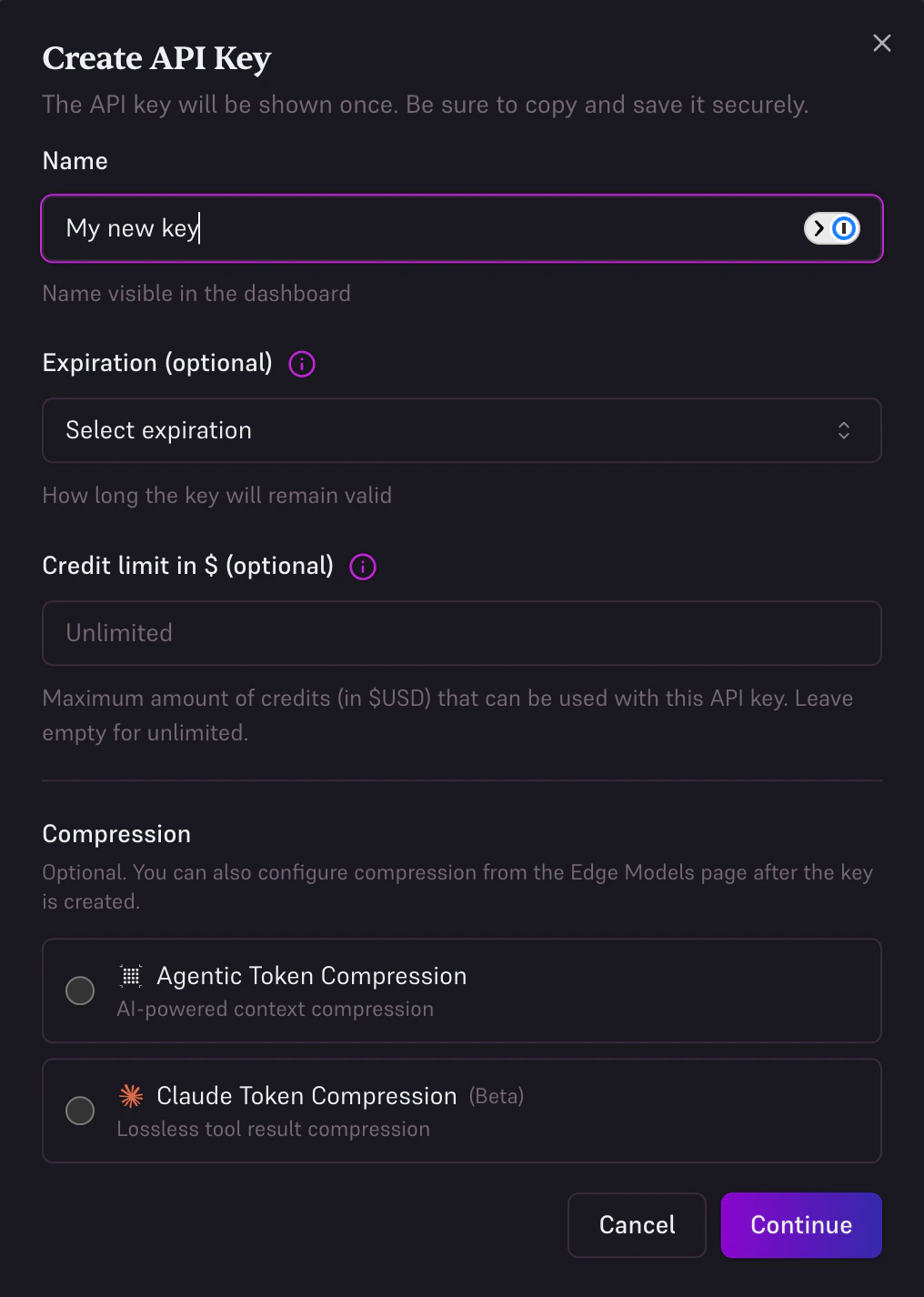
Task: Click the AI-powered context compression description
Action: point(275,1009)
